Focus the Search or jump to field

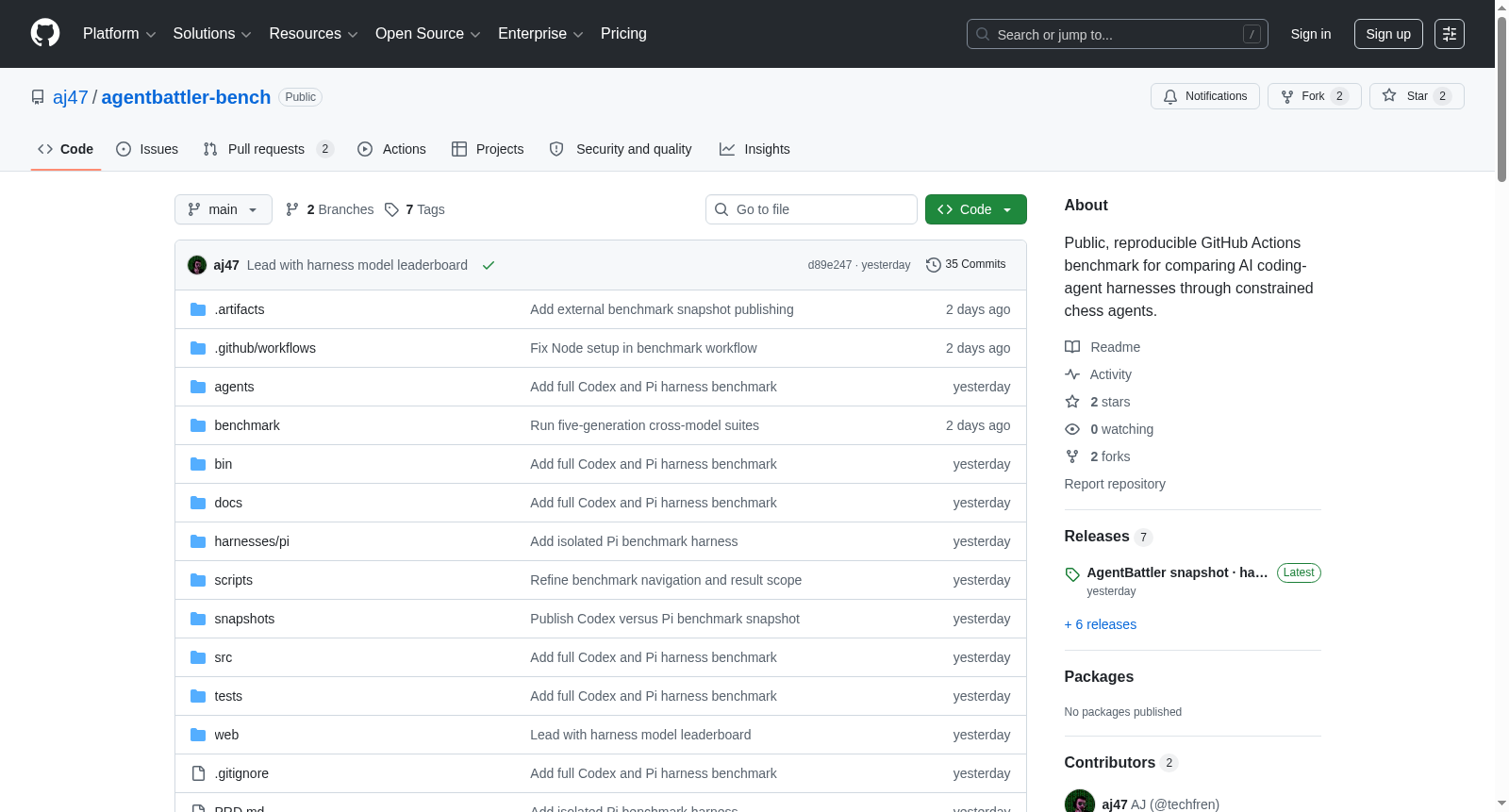1118,34
